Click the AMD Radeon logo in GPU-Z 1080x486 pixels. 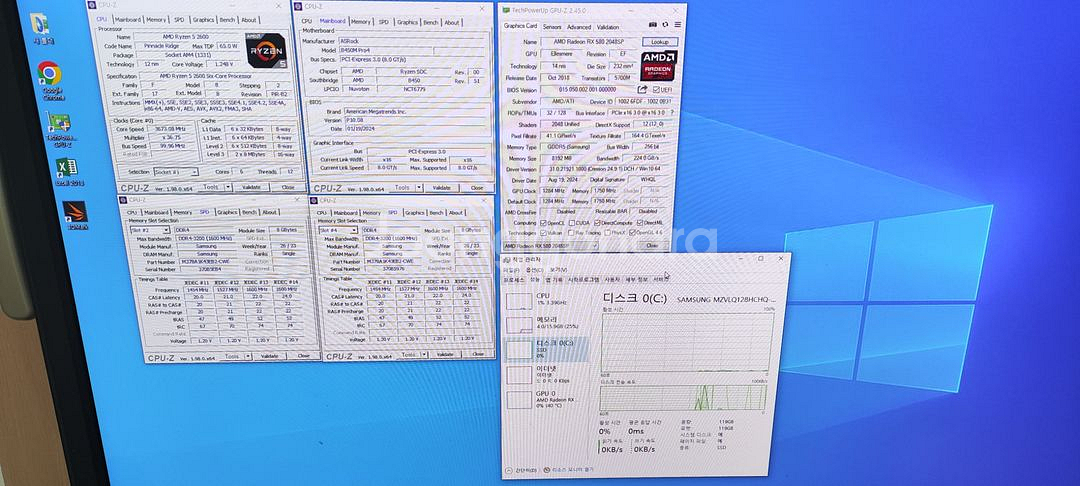[x=659, y=65]
